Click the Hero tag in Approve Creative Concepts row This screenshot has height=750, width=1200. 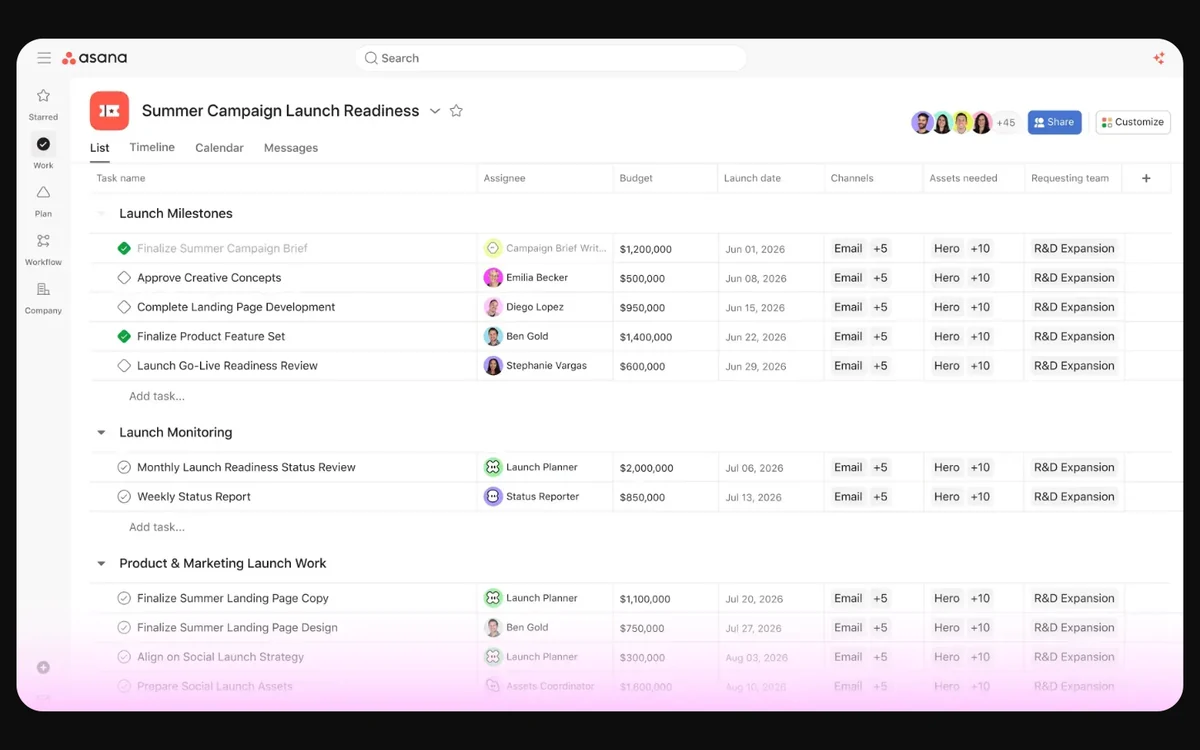pos(947,278)
